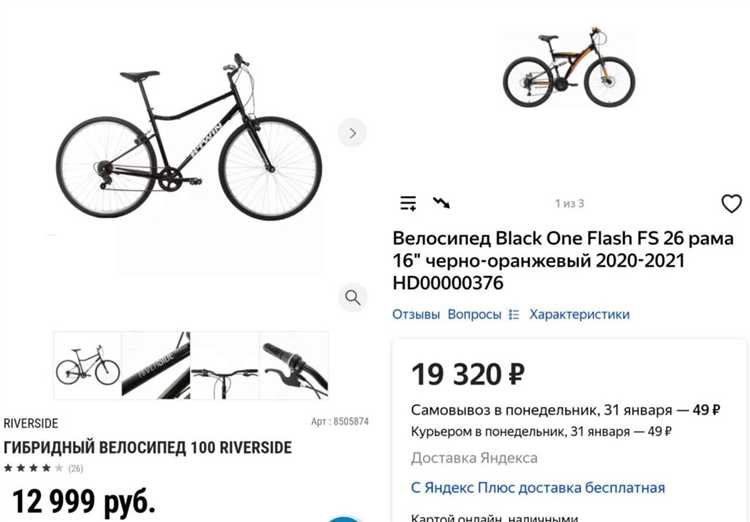Rate the product via the star rating
Screen dimensions: 750x522
pyautogui.click(x=33, y=468)
